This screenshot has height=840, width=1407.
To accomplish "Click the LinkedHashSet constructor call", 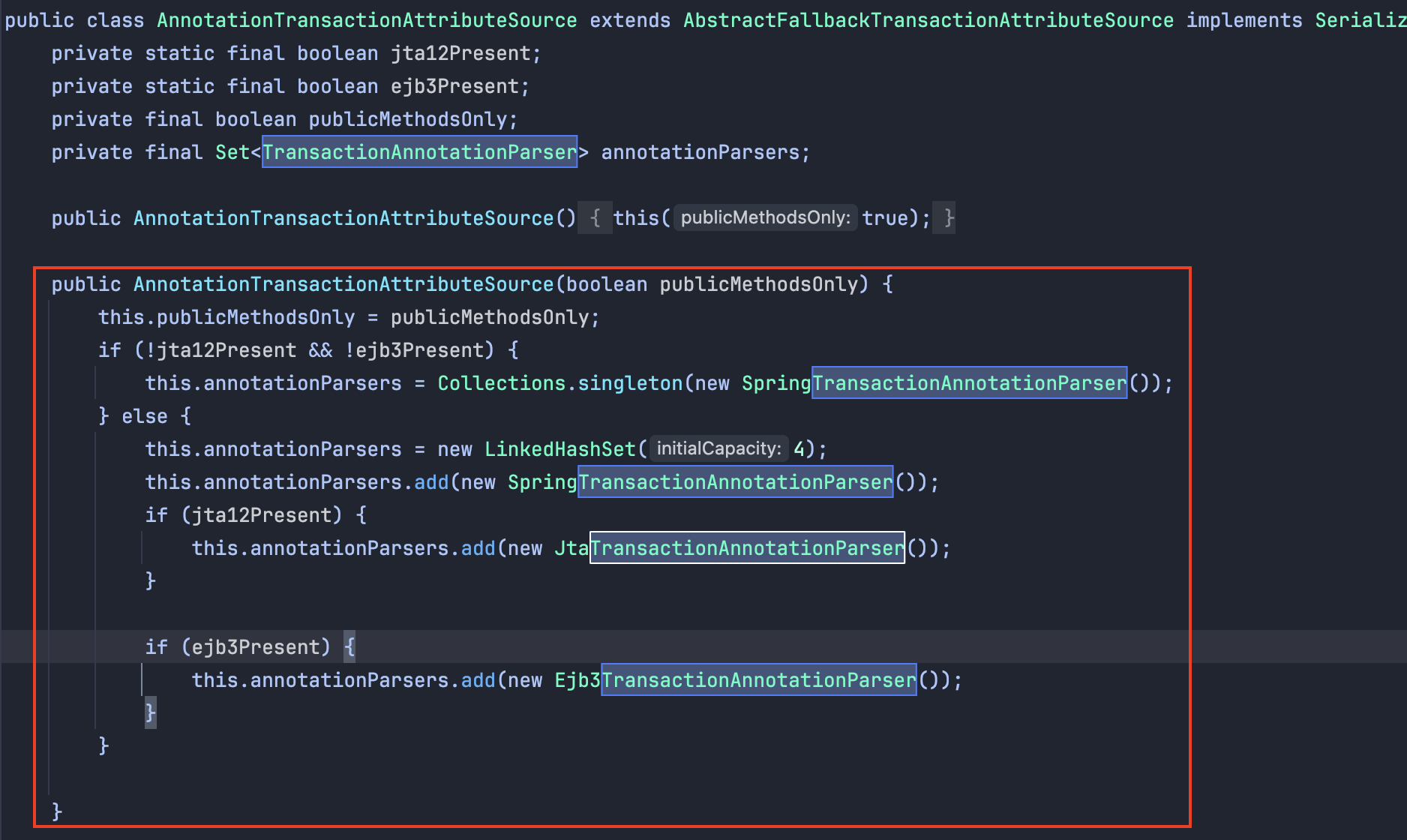I will pos(559,448).
